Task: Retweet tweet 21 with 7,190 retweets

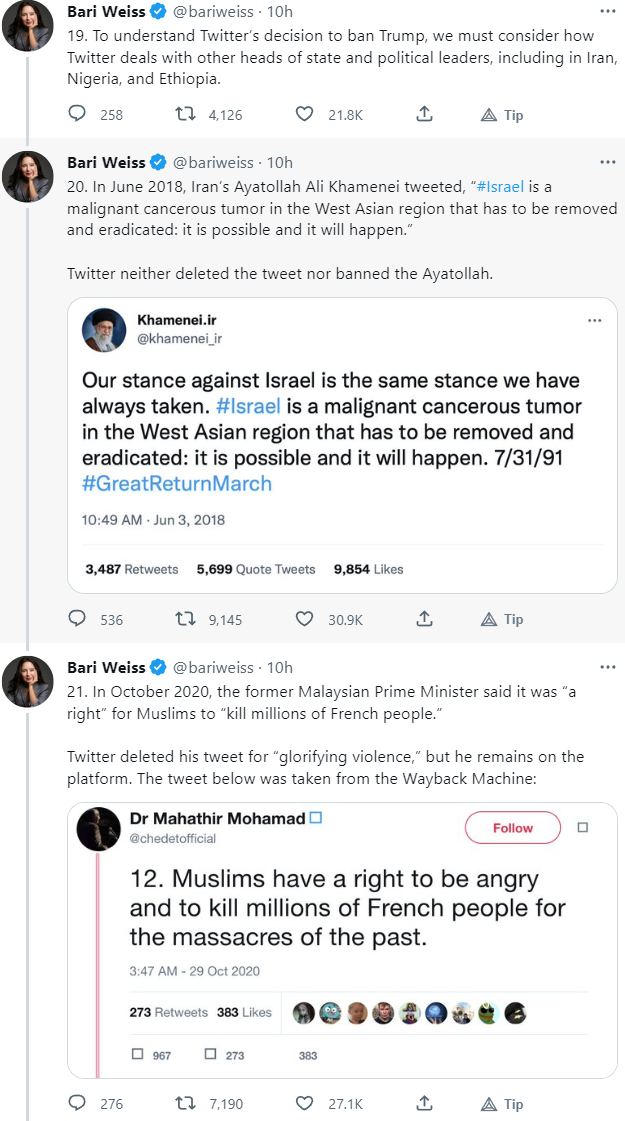Action: (x=184, y=1104)
